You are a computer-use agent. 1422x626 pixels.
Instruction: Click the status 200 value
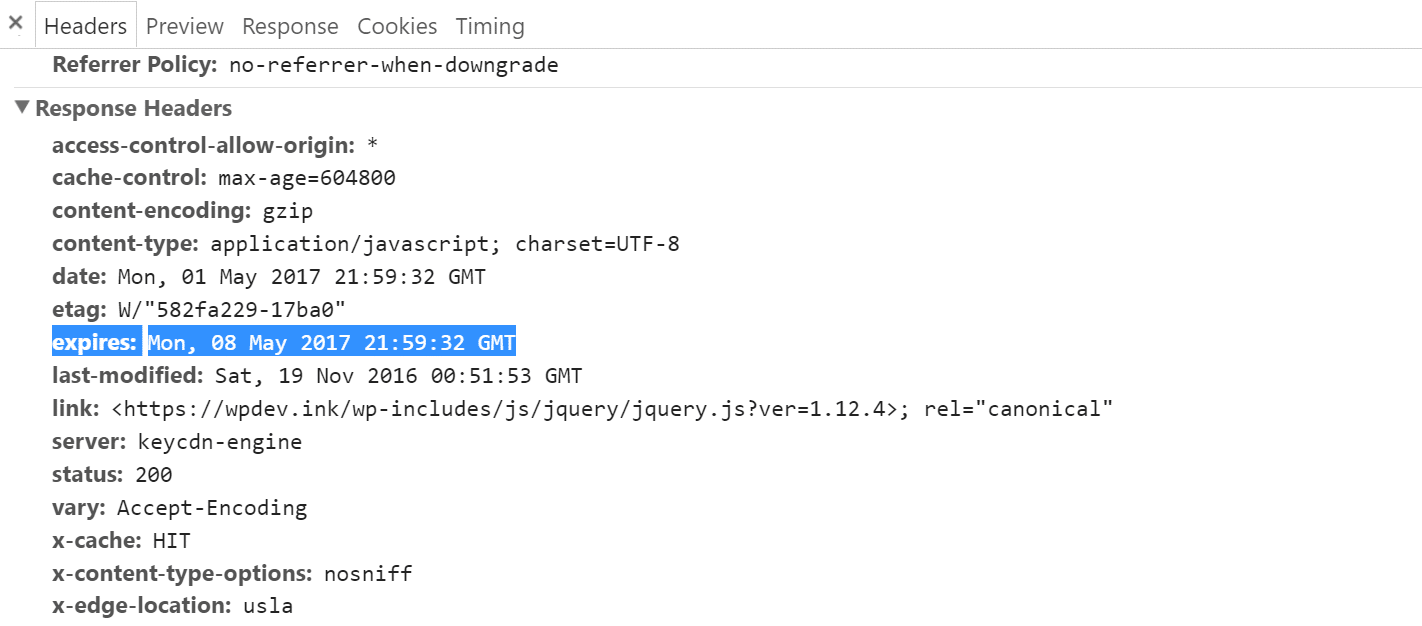[x=152, y=475]
